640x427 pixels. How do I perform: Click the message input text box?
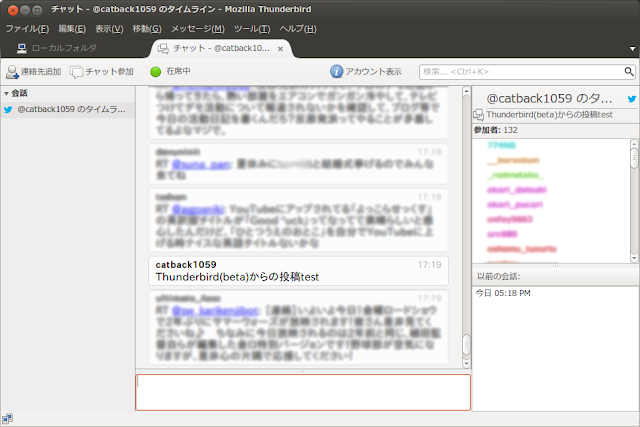coord(303,392)
